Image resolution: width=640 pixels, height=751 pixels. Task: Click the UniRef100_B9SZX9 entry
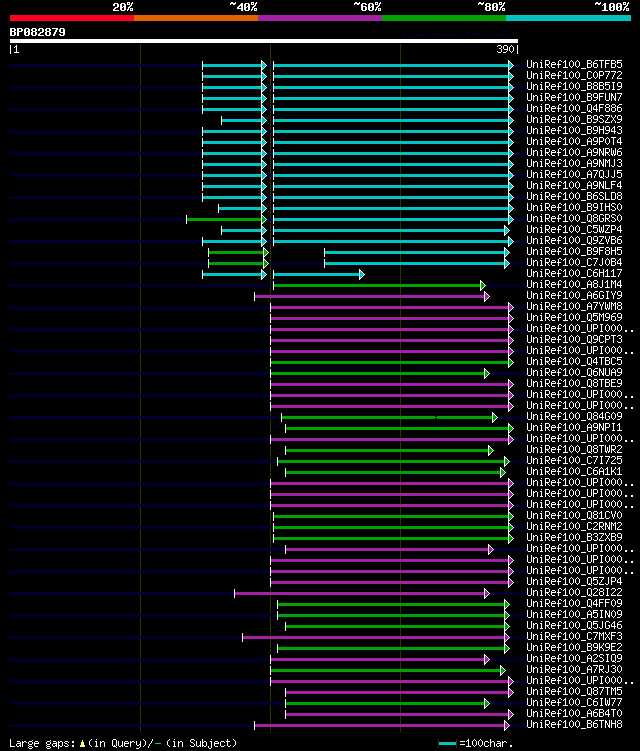[574, 120]
